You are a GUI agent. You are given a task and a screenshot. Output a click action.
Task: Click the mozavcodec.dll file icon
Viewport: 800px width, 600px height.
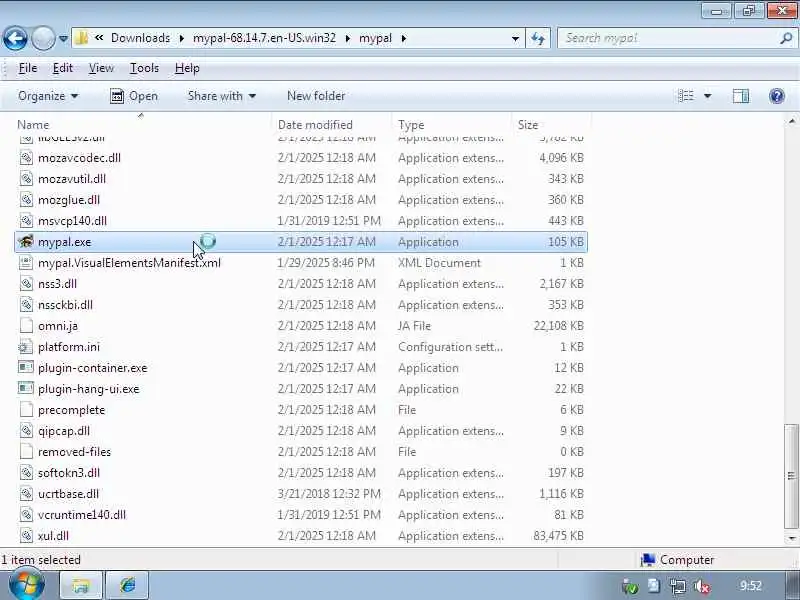26,158
